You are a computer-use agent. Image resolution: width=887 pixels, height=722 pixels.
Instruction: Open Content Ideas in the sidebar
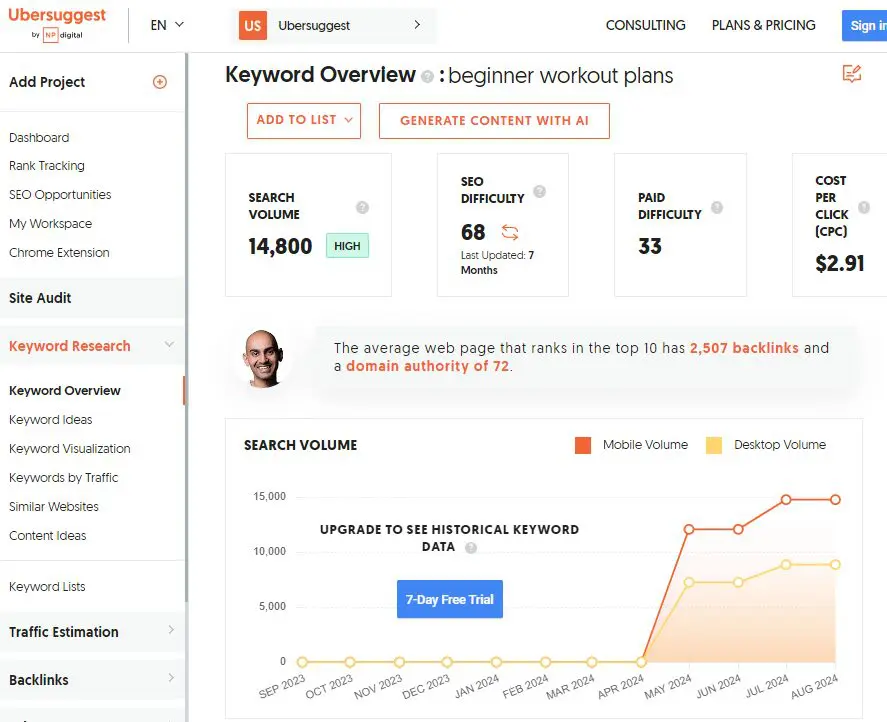(48, 535)
